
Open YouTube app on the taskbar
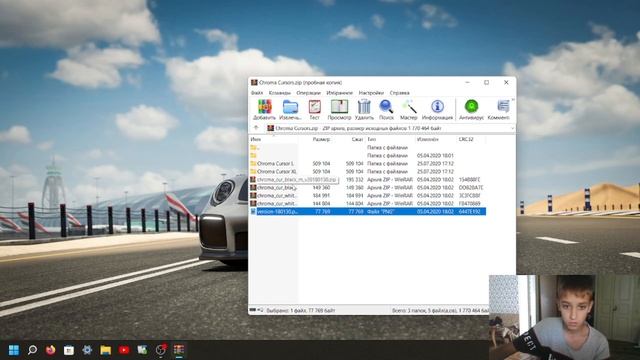pyautogui.click(x=124, y=350)
